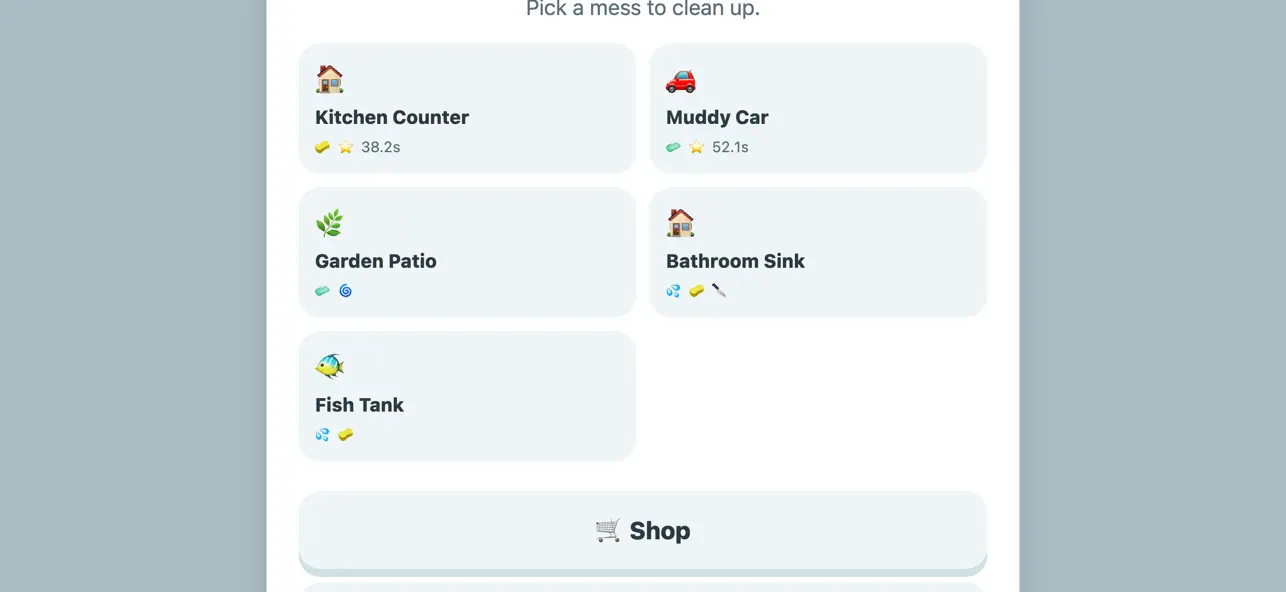1286x592 pixels.
Task: Click the gold star on Kitchen Counter
Action: 346,147
